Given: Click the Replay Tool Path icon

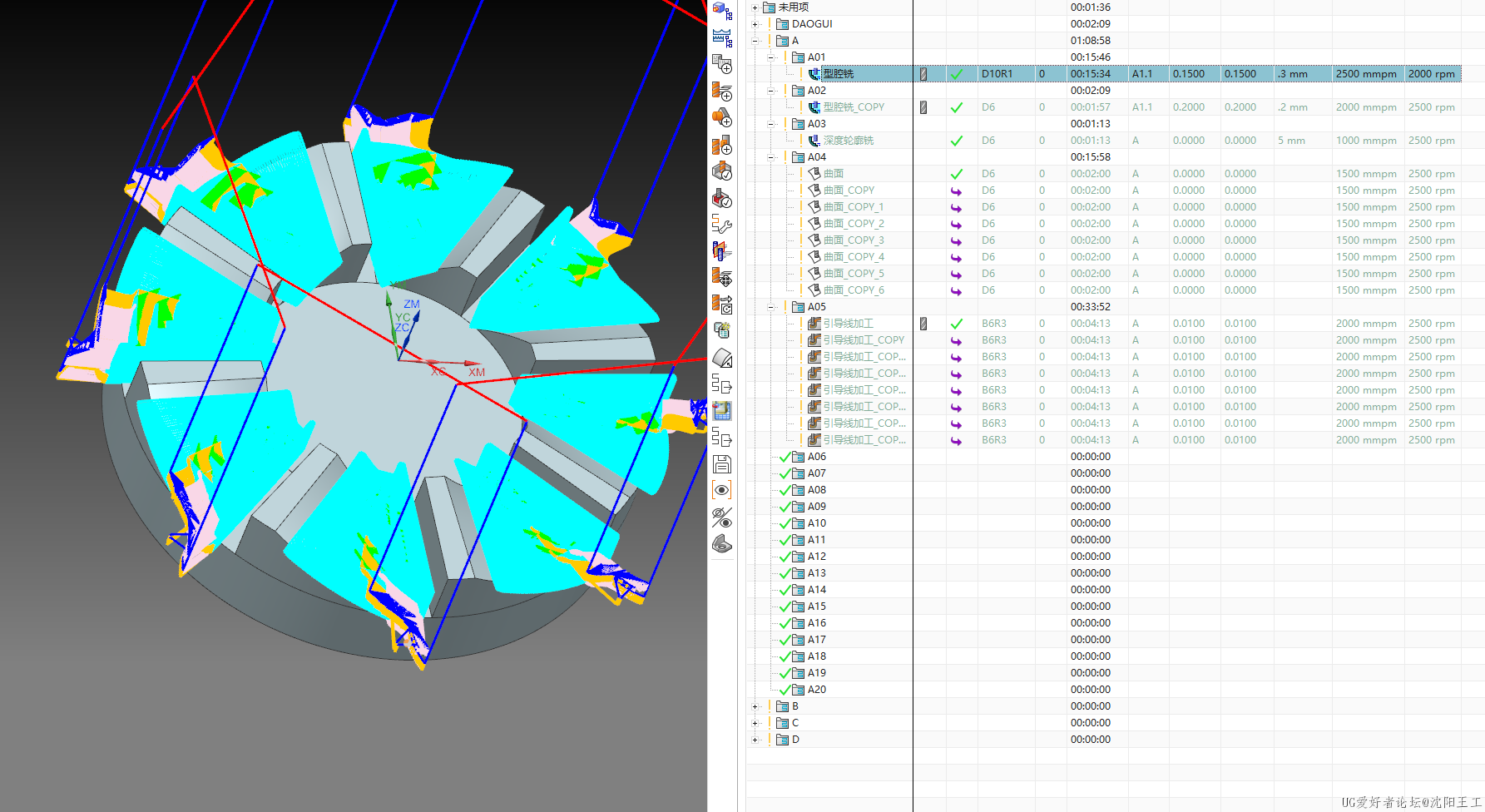Looking at the screenshot, I should [722, 278].
